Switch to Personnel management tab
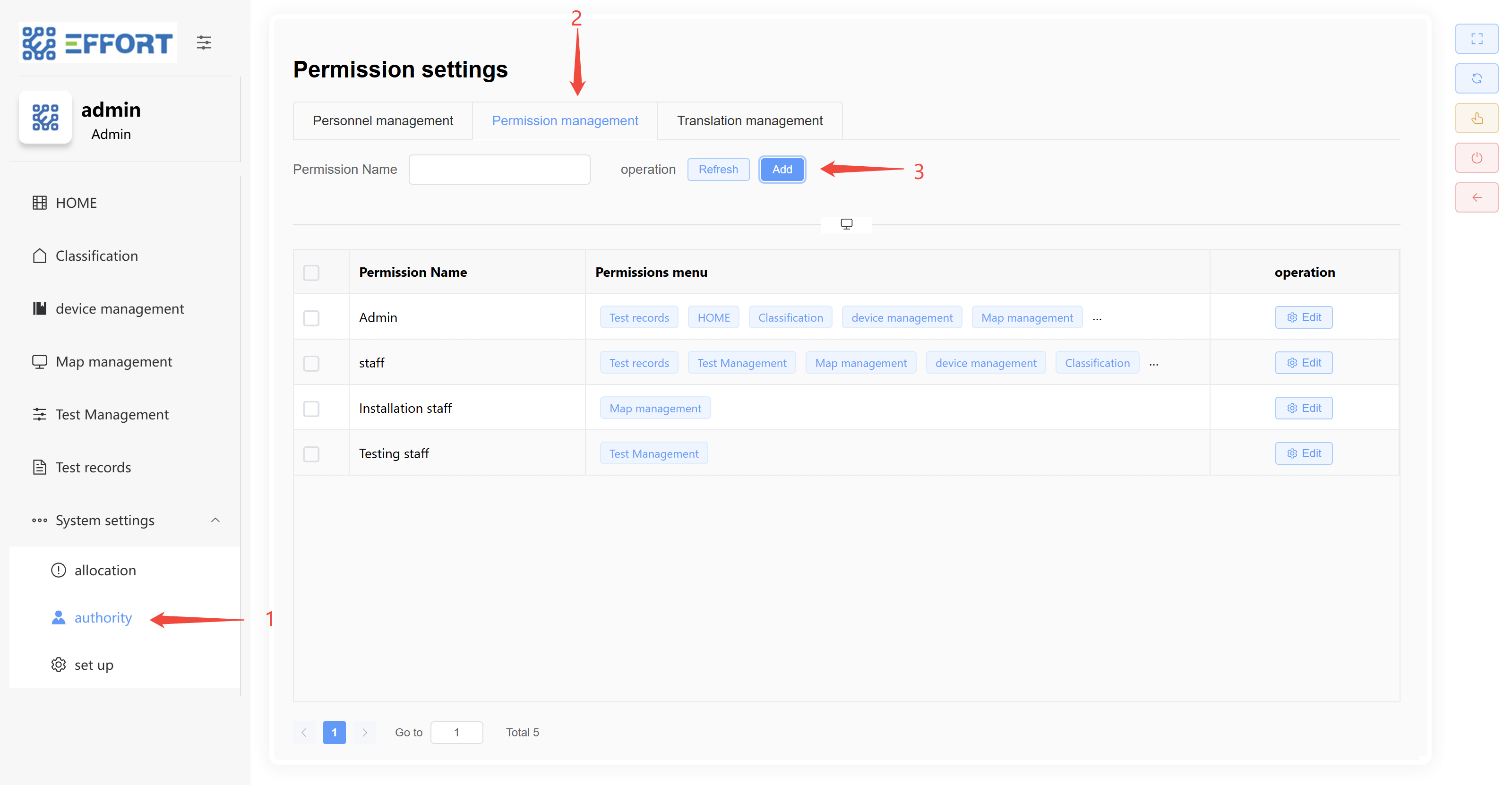The height and width of the screenshot is (785, 1512). 383,121
